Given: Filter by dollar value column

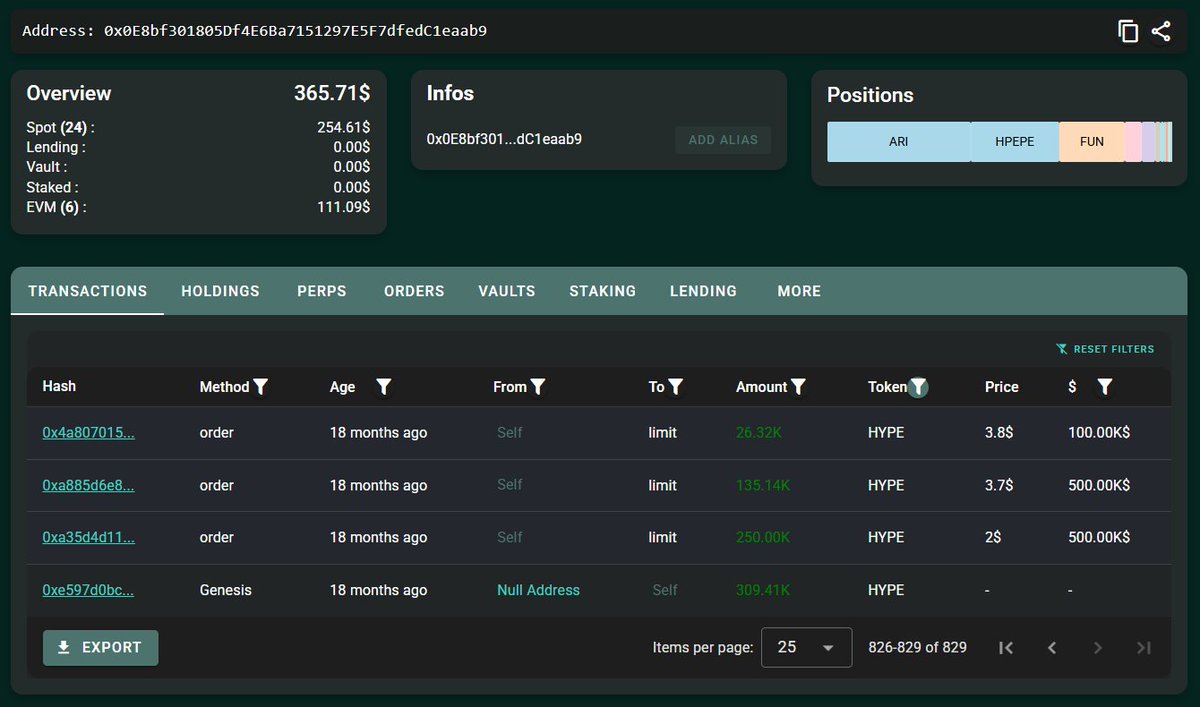Looking at the screenshot, I should 1105,387.
